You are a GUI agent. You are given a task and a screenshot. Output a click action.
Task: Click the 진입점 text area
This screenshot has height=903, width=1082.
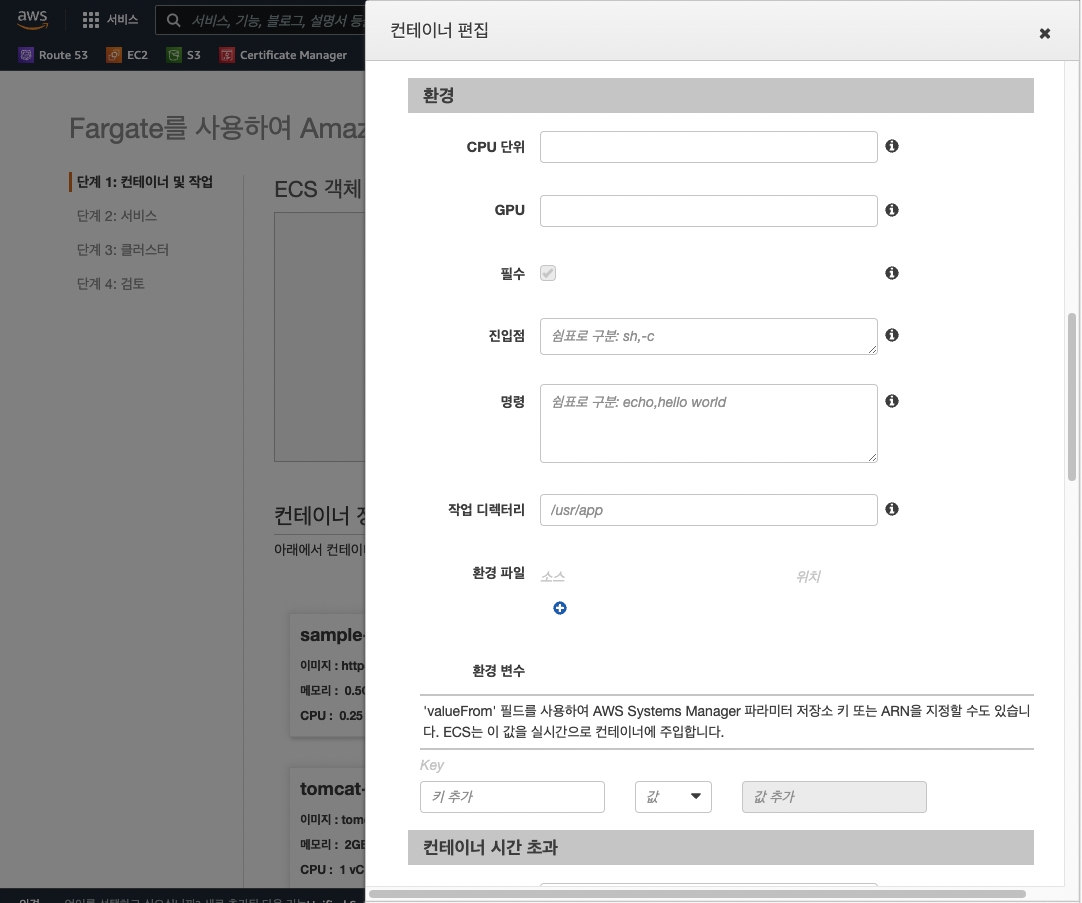pyautogui.click(x=709, y=337)
